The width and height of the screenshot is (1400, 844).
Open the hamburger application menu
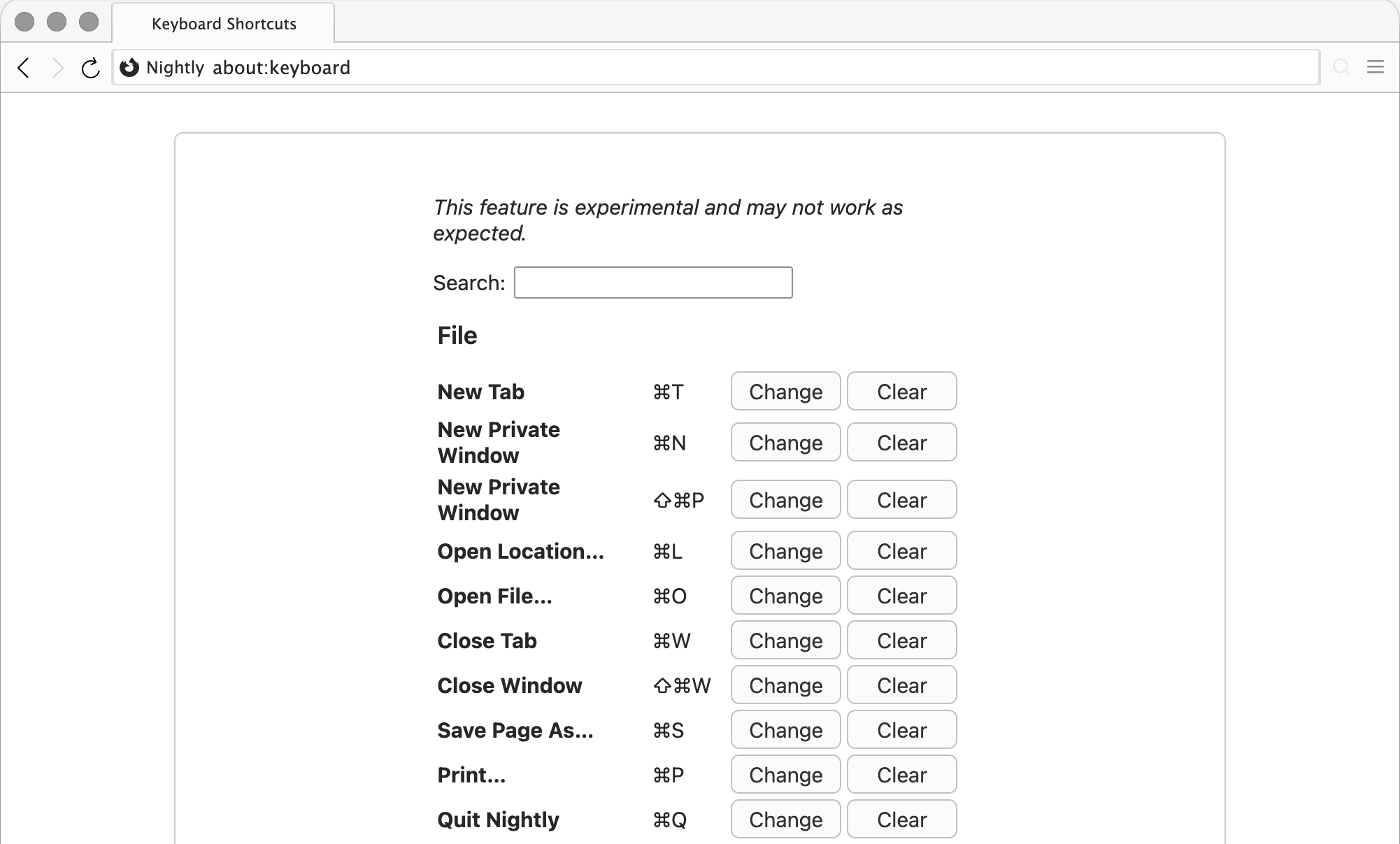pyautogui.click(x=1375, y=67)
